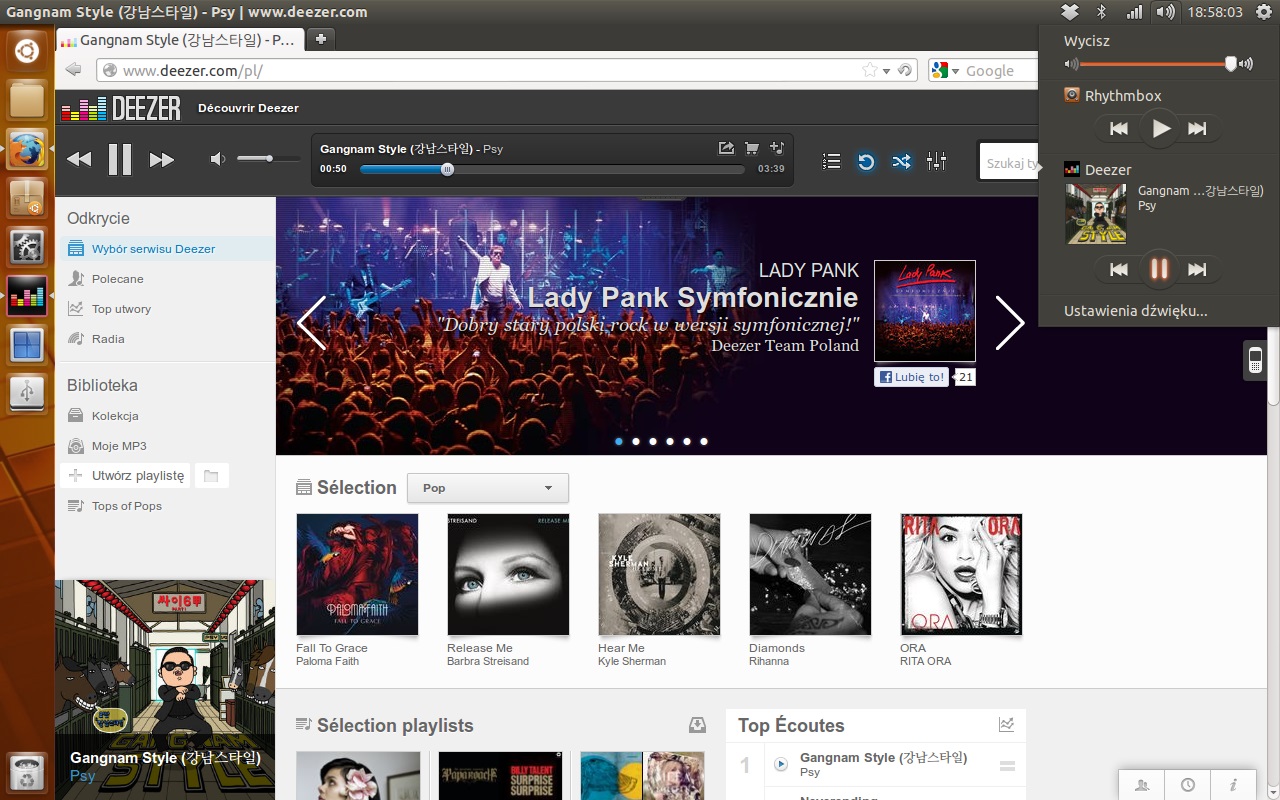Pause the song in Deezer player
The width and height of the screenshot is (1280, 800).
coord(120,160)
